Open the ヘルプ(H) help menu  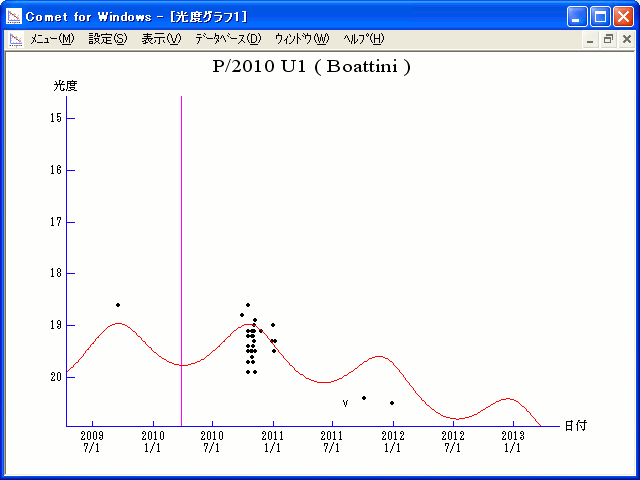(363, 39)
